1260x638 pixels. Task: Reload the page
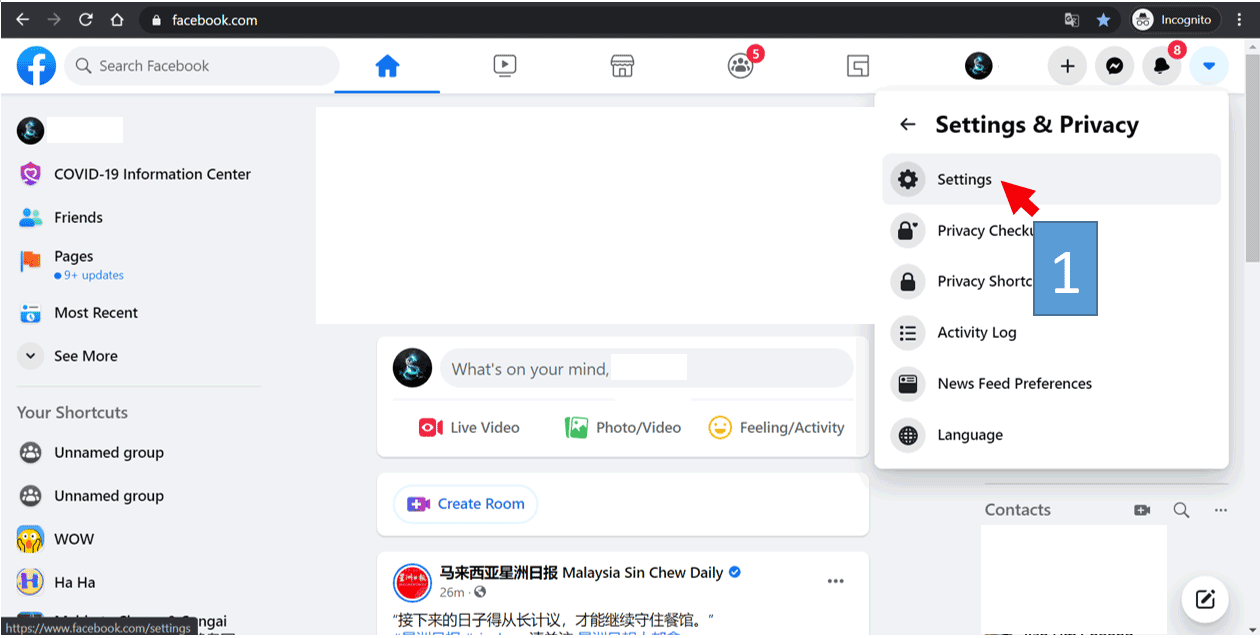tap(86, 19)
